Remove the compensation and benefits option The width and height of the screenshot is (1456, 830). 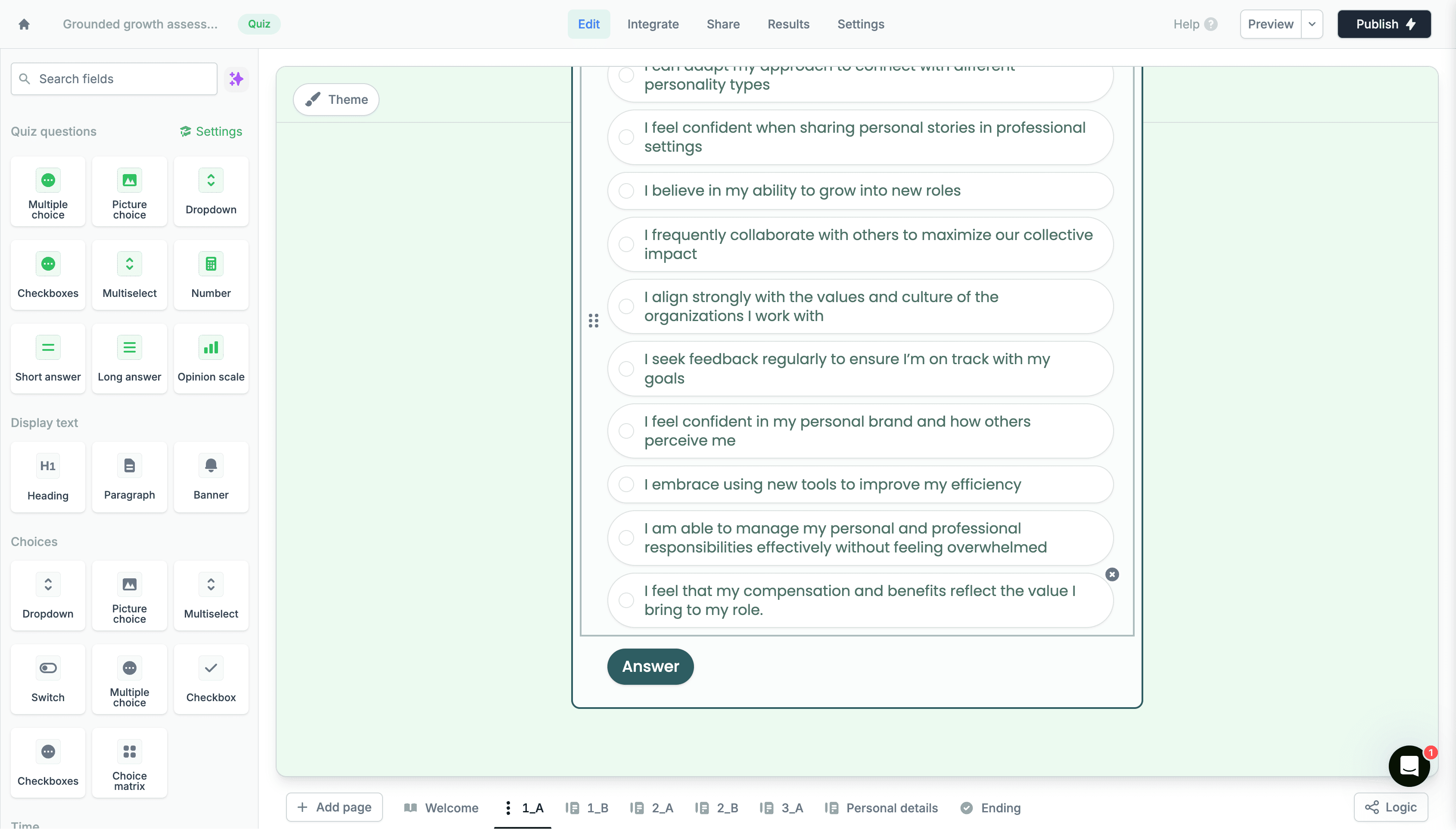click(1112, 574)
